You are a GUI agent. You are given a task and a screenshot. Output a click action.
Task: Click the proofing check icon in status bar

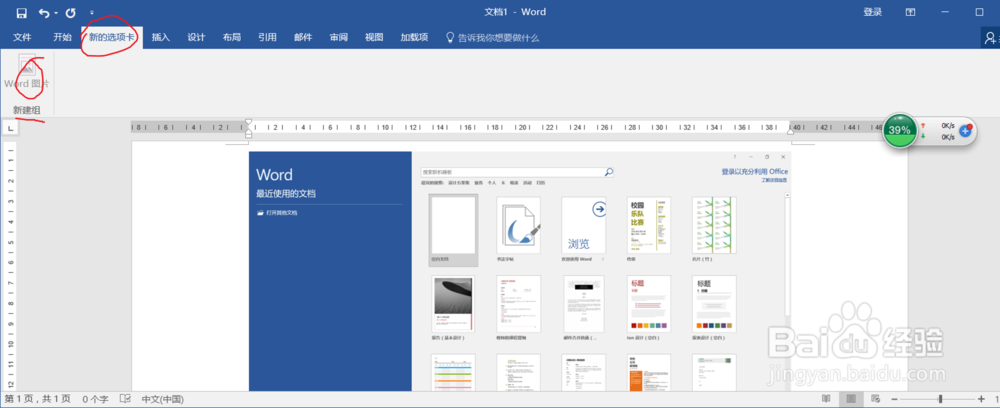(x=126, y=399)
